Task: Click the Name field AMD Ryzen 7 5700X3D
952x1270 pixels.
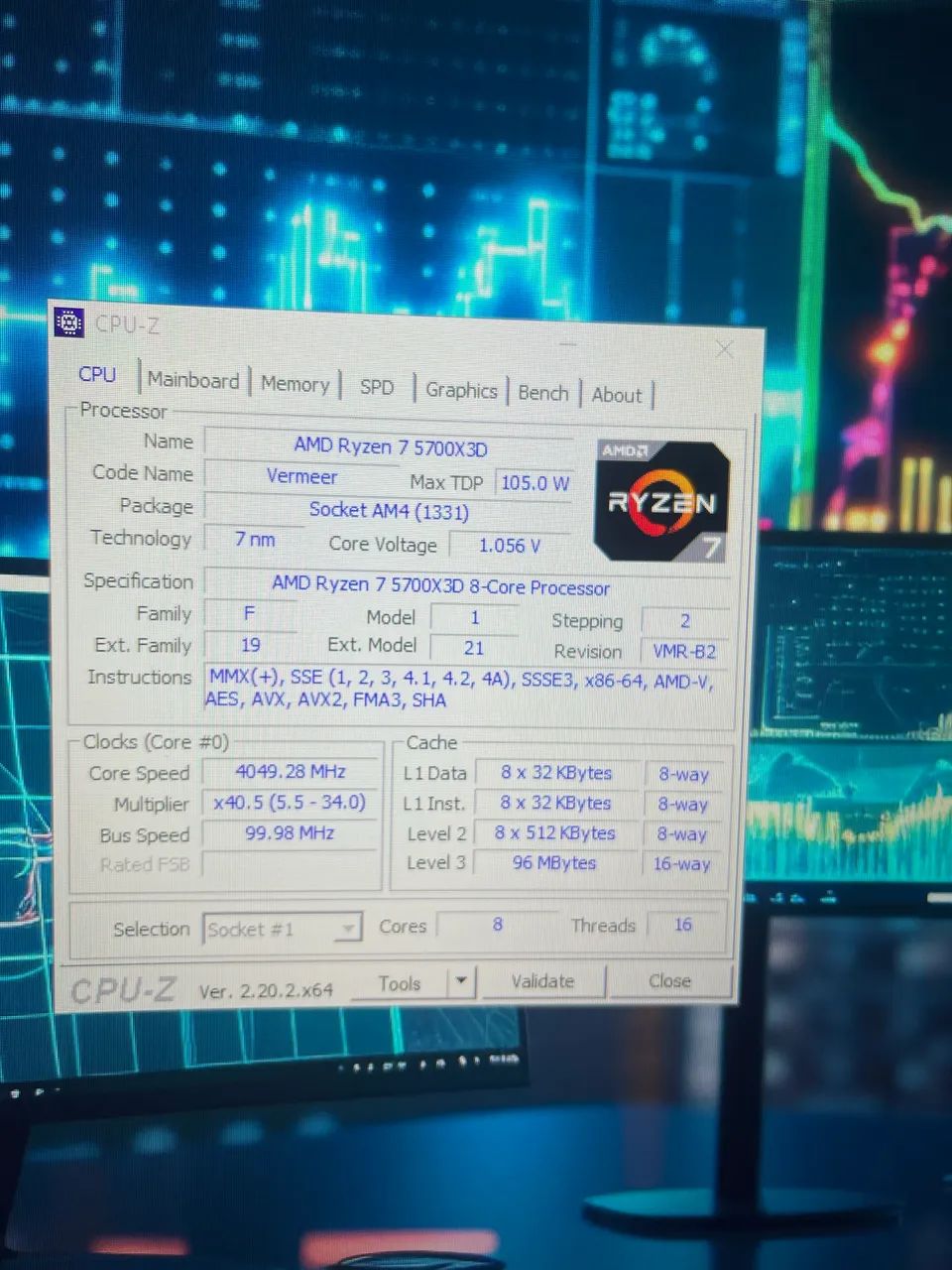Action: 390,447
